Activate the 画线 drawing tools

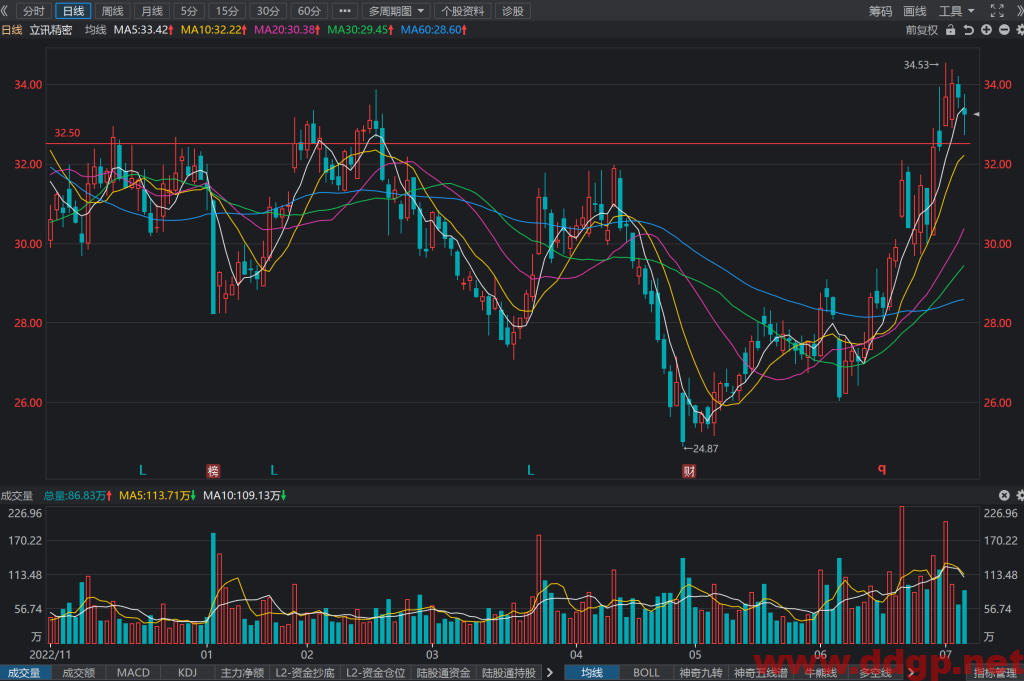click(915, 11)
